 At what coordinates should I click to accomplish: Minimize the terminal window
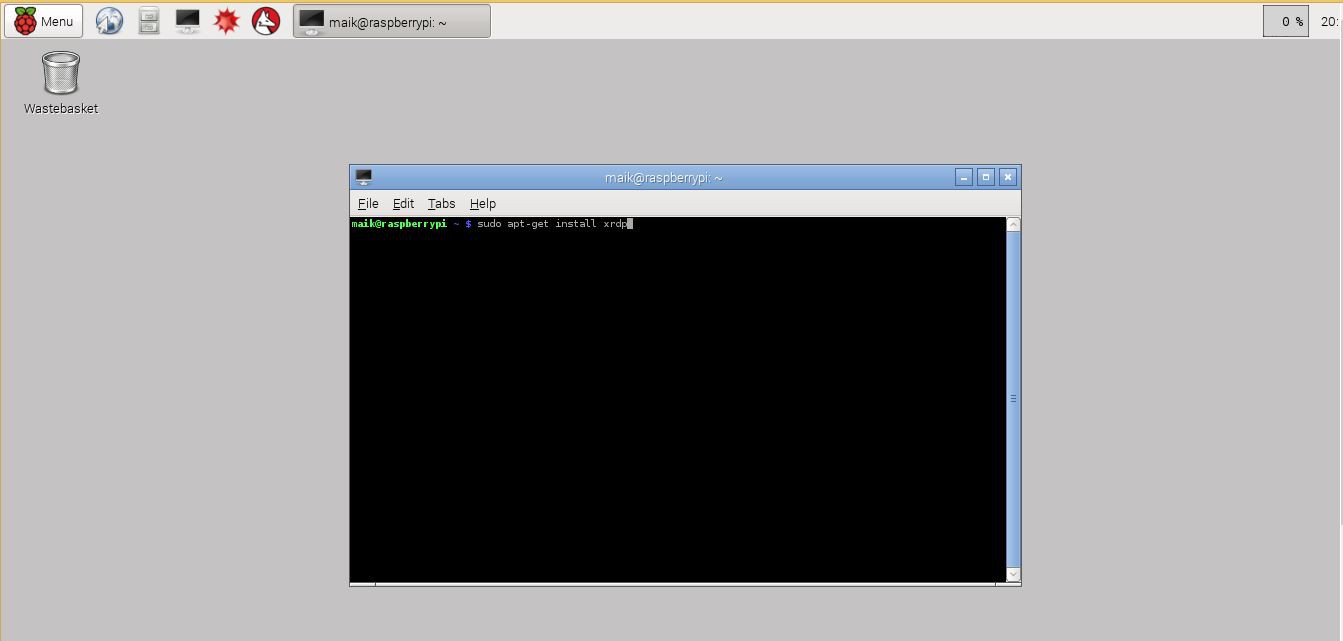[x=963, y=177]
